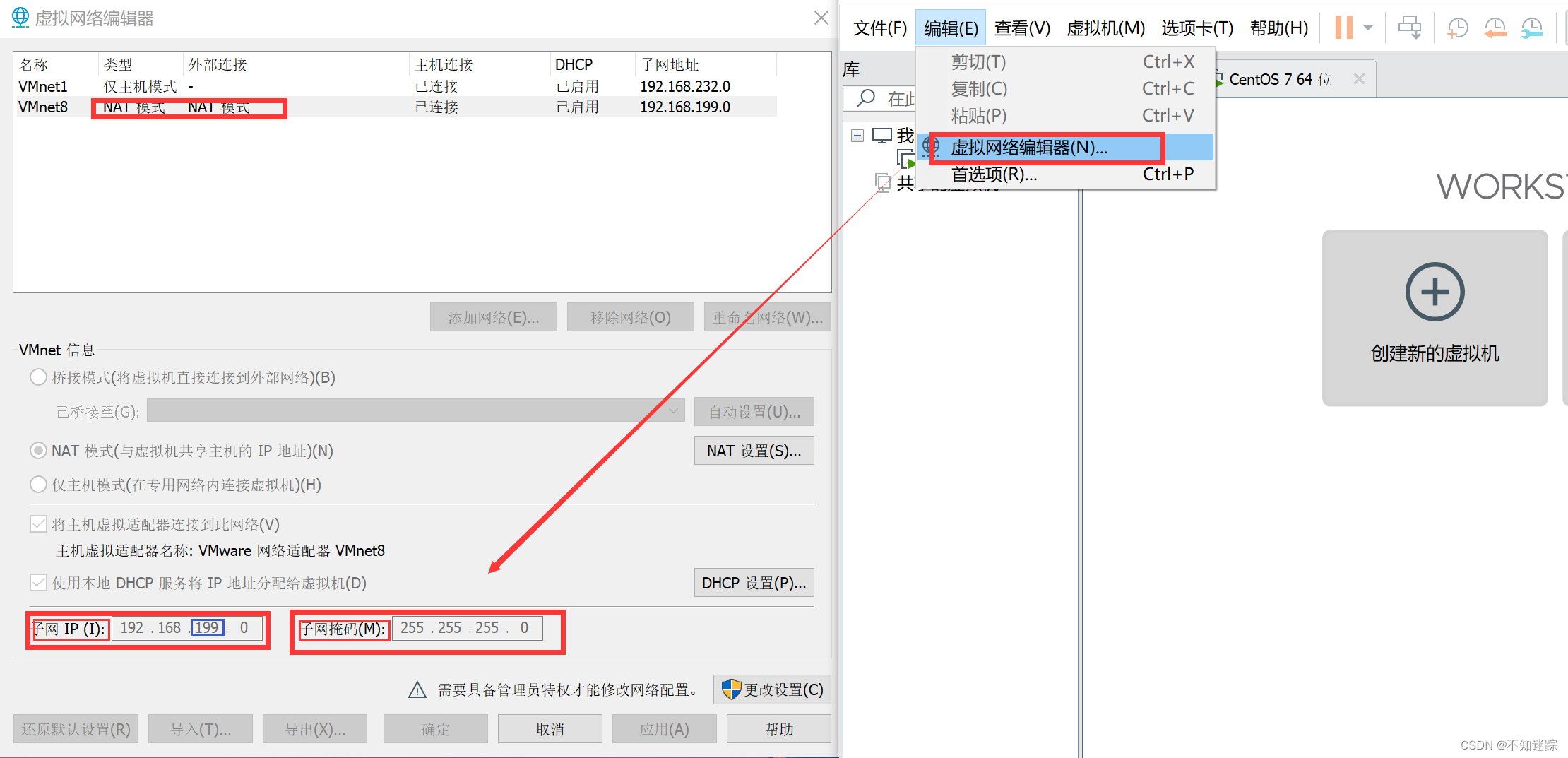
Task: Select the VMnet8 network row
Action: coord(396,107)
